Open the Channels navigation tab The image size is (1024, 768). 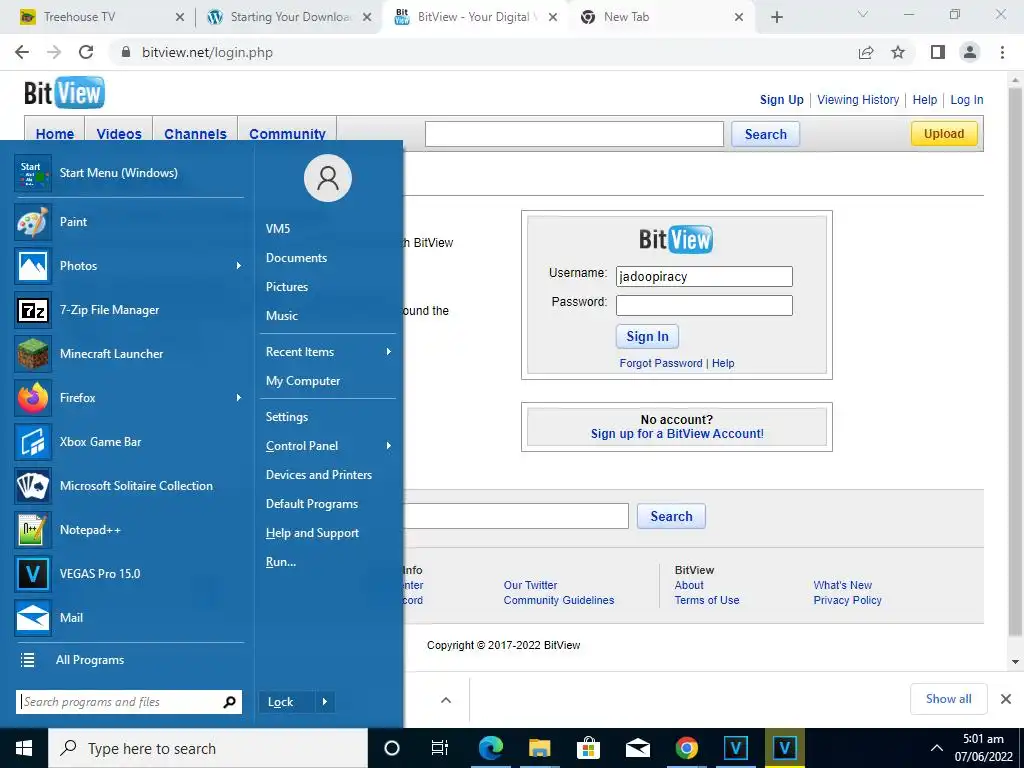click(x=195, y=134)
